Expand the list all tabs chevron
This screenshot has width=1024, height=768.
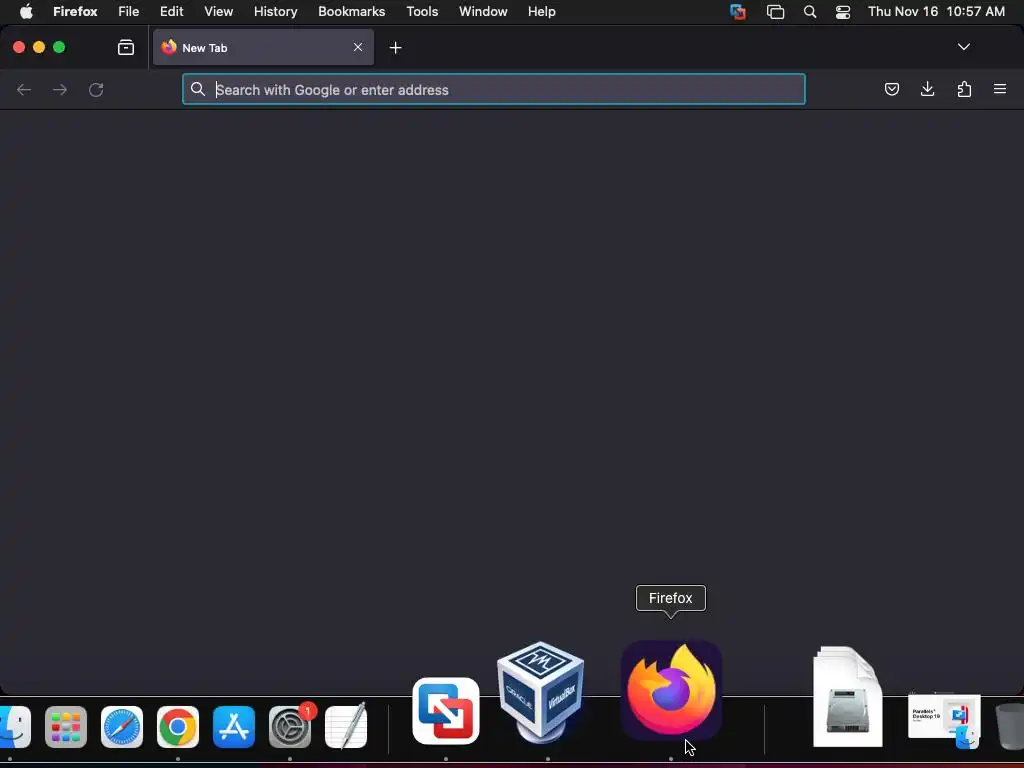(963, 47)
